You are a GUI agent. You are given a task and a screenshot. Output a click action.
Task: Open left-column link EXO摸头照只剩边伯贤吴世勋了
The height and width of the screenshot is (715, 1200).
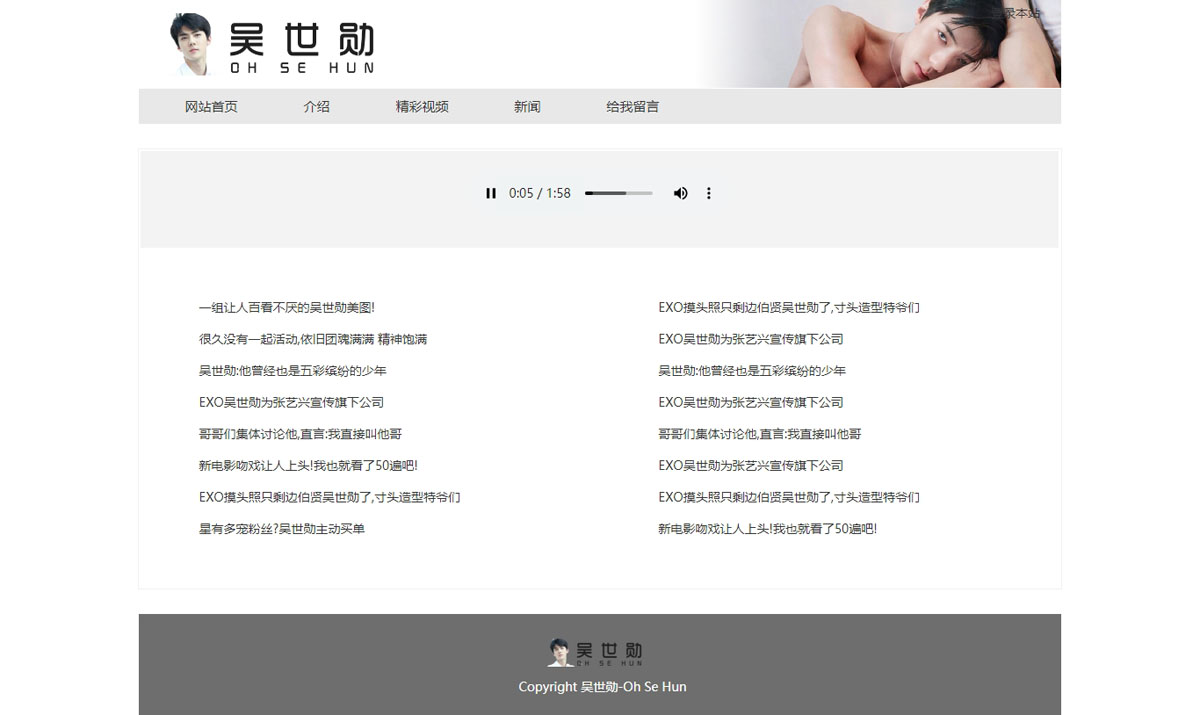pos(329,497)
